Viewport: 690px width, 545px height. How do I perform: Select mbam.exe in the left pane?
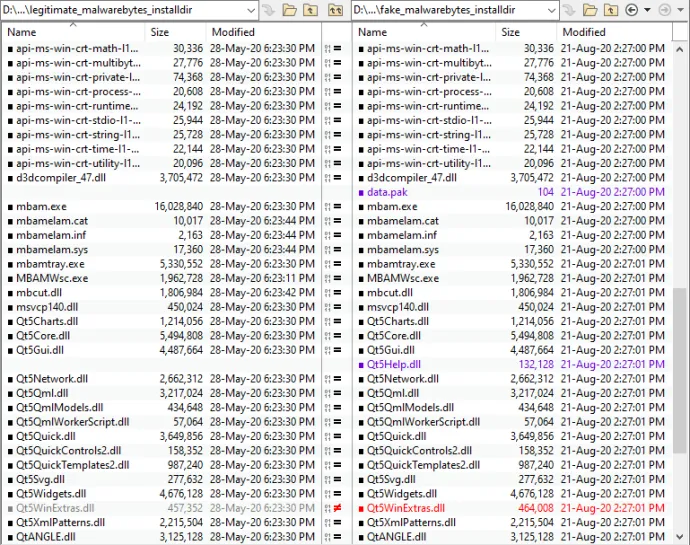pyautogui.click(x=41, y=206)
